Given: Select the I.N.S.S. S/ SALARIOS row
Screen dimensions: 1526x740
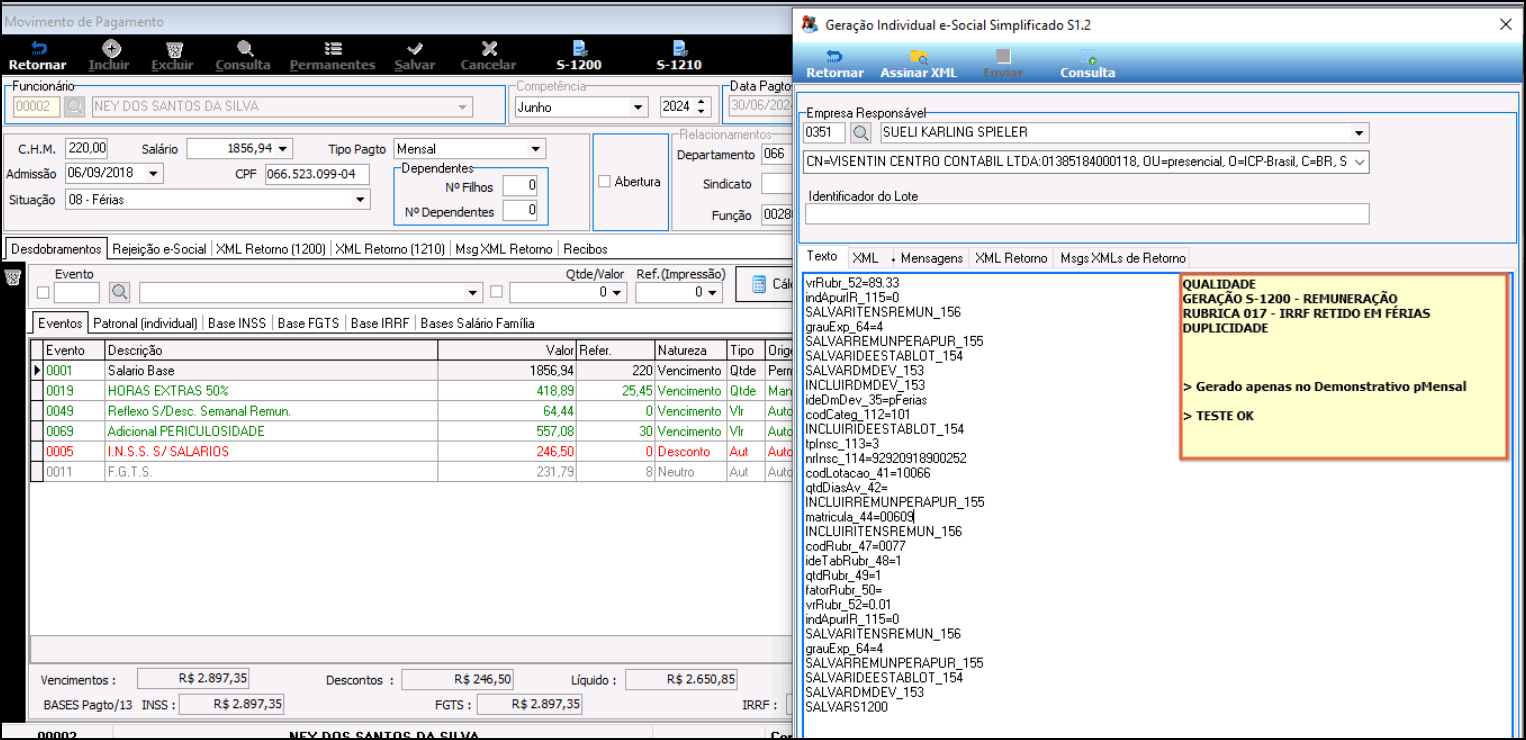Looking at the screenshot, I should click(x=410, y=452).
